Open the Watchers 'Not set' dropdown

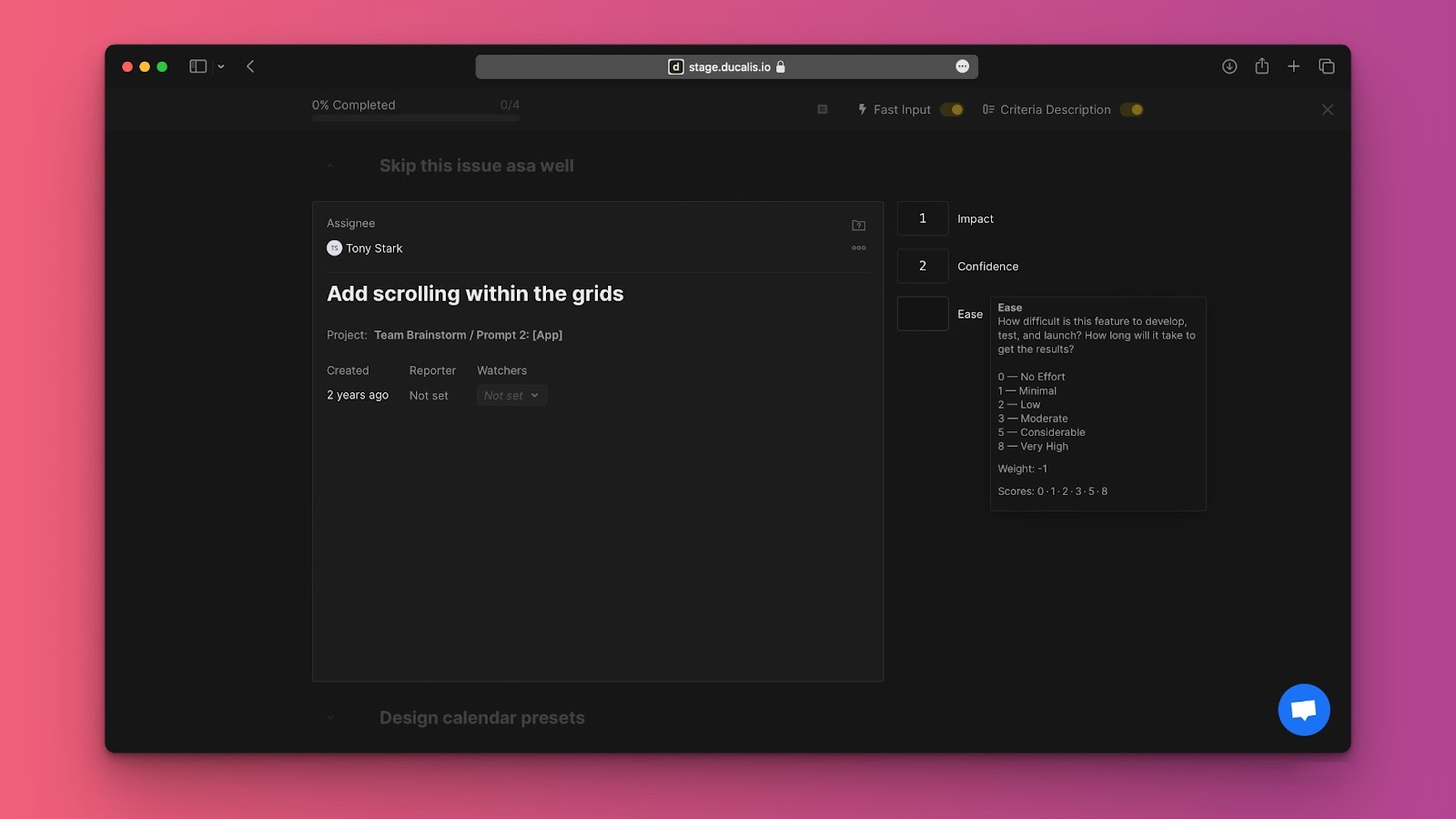511,396
